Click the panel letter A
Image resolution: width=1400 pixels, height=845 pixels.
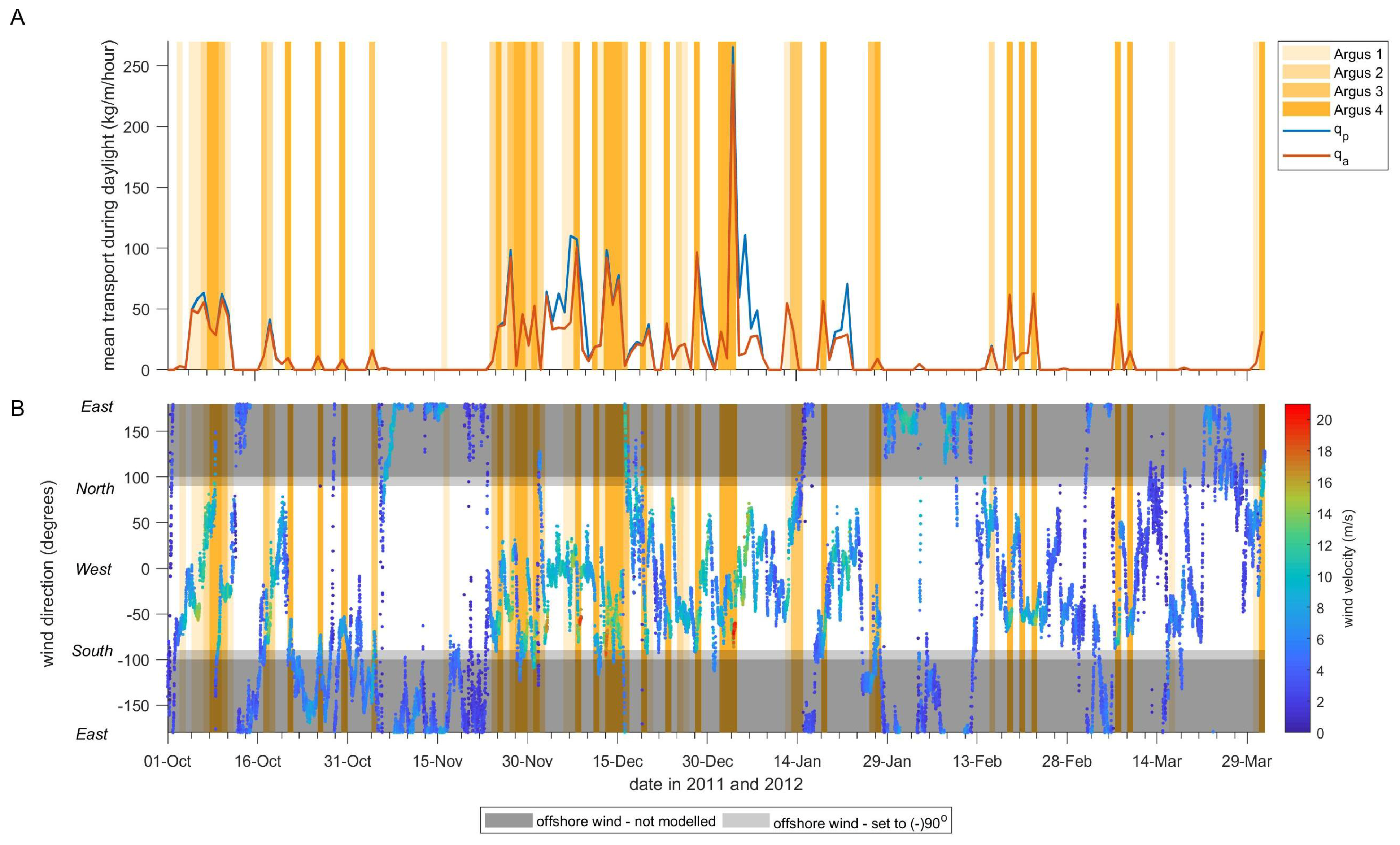click(x=18, y=18)
